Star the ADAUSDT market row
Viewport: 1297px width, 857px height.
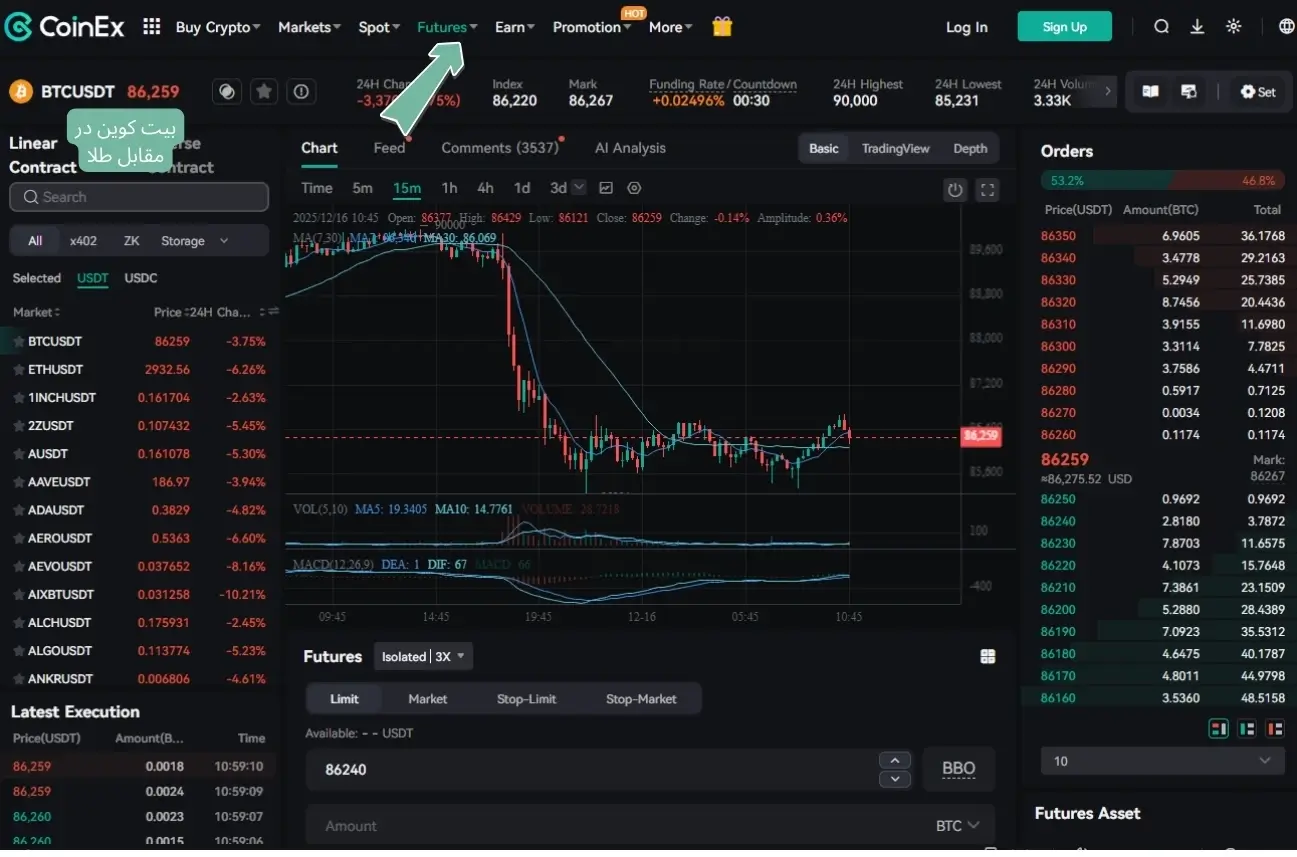coord(18,510)
